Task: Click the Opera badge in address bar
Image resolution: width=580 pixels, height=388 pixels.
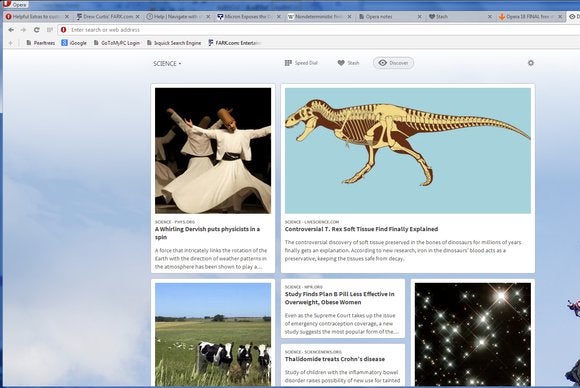Action: 64,30
